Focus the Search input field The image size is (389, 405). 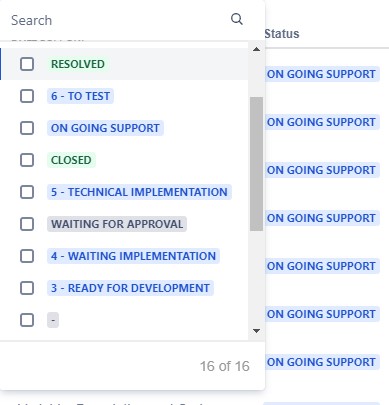118,20
